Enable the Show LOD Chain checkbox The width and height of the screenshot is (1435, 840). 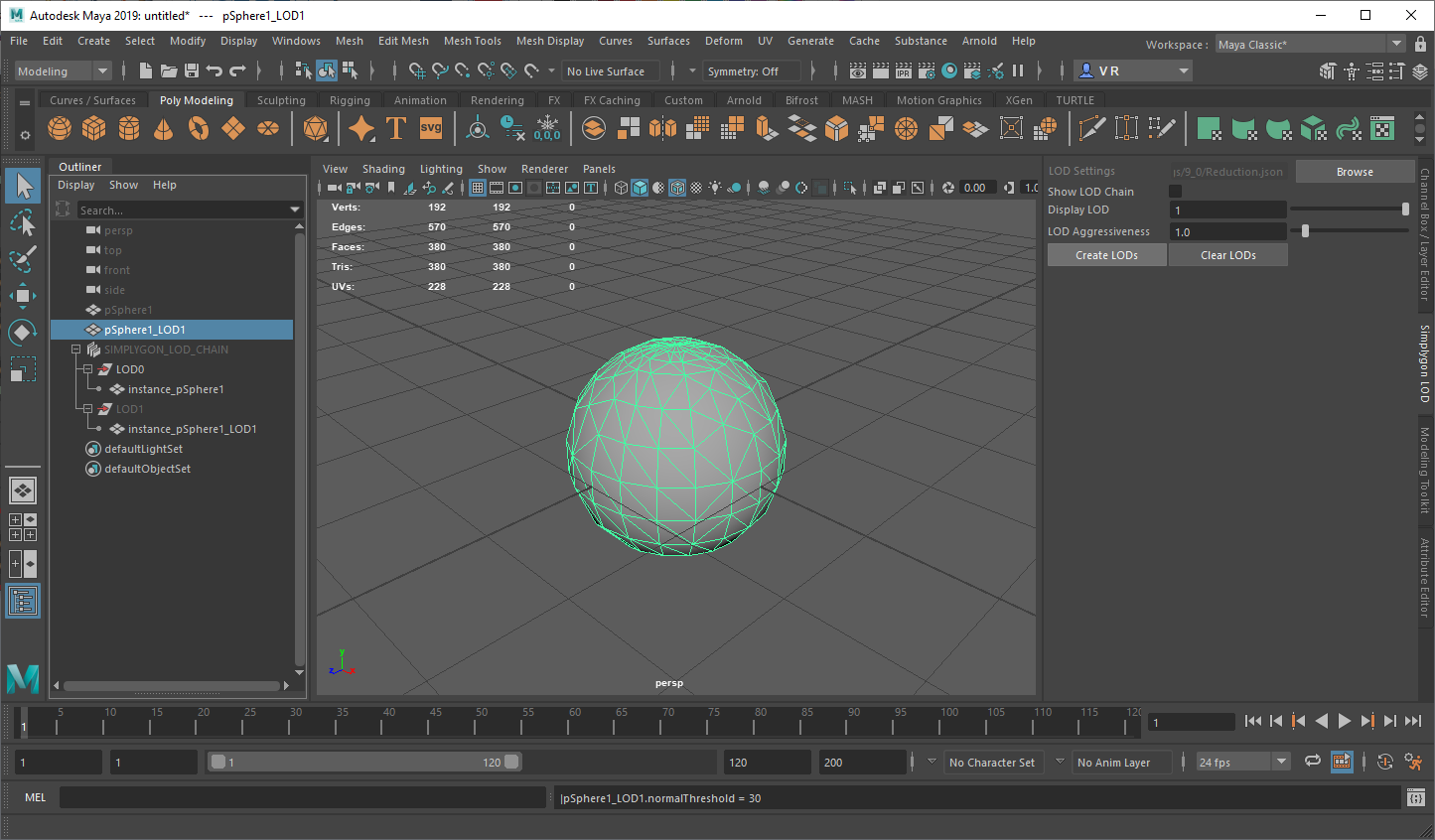[1176, 192]
